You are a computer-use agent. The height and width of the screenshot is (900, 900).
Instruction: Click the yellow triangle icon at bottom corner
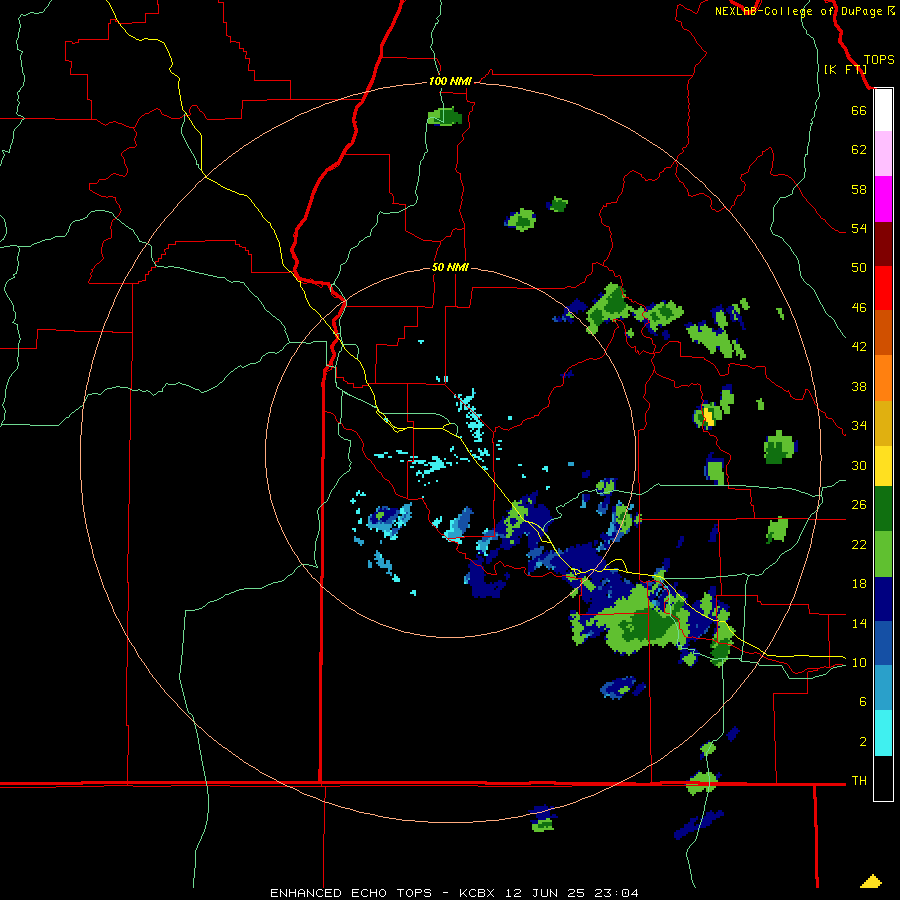[871, 881]
